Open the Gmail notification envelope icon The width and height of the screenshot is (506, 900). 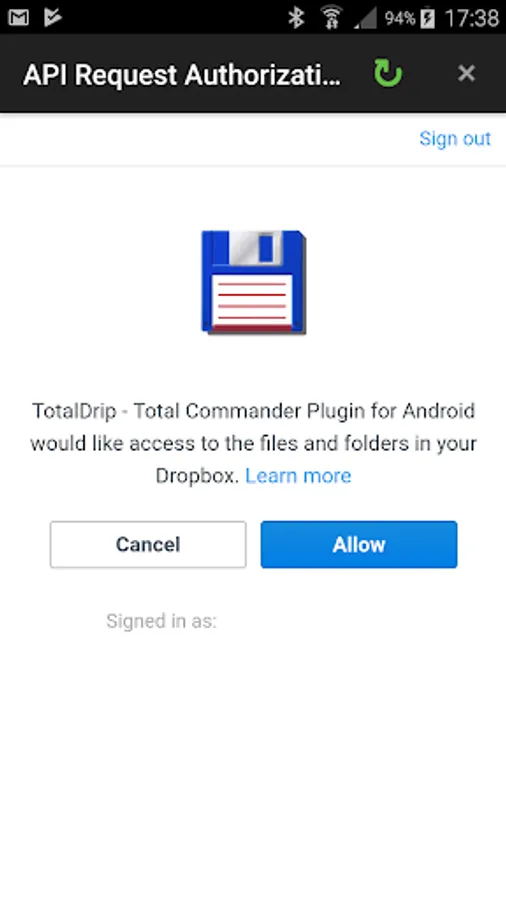(x=18, y=17)
